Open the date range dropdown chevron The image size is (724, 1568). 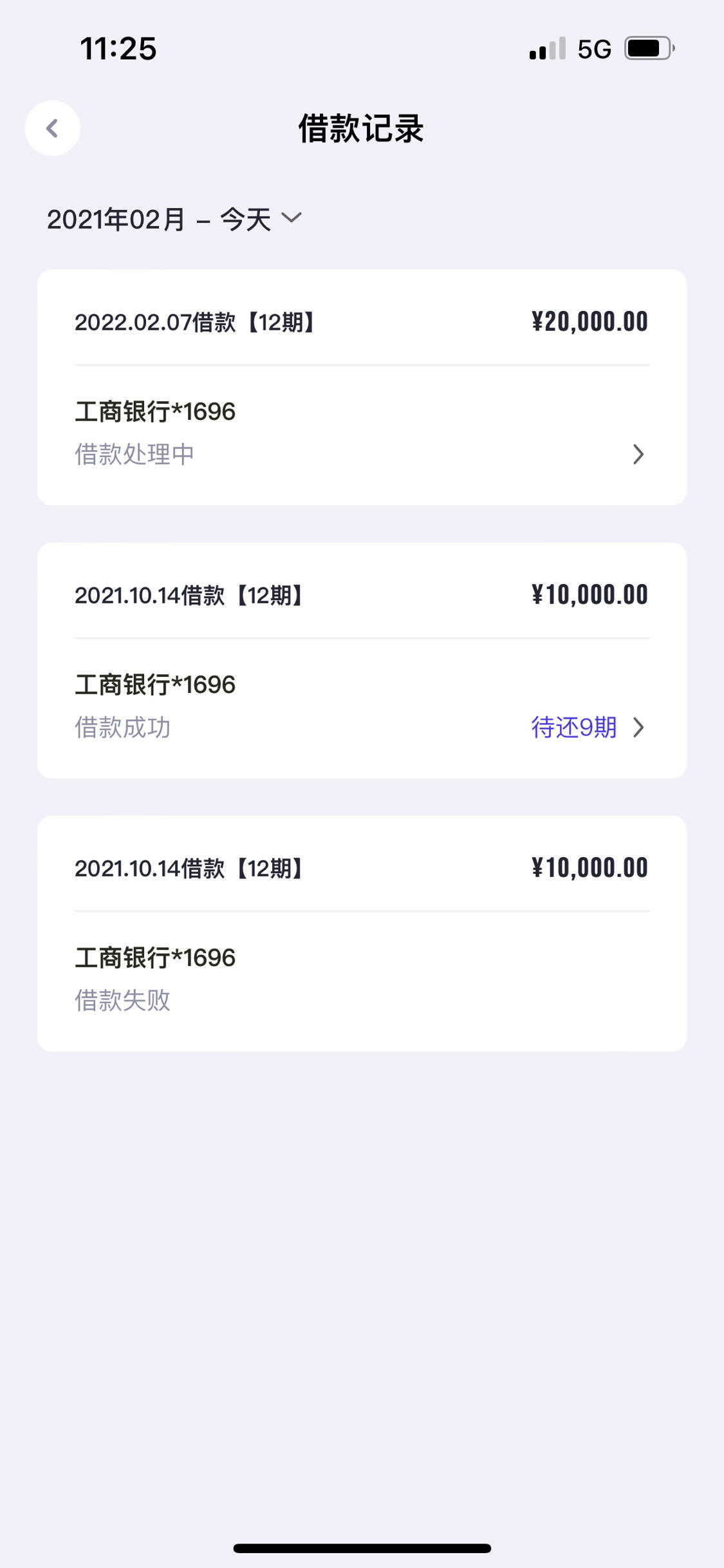(x=292, y=218)
